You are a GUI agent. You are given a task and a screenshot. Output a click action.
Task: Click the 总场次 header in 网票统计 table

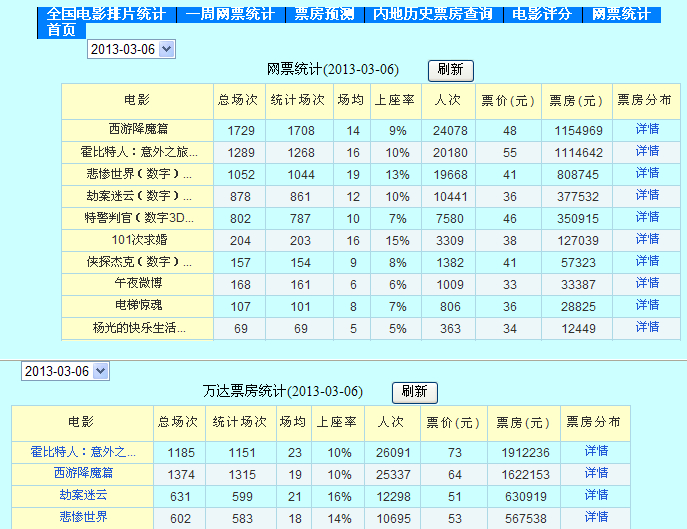point(238,100)
